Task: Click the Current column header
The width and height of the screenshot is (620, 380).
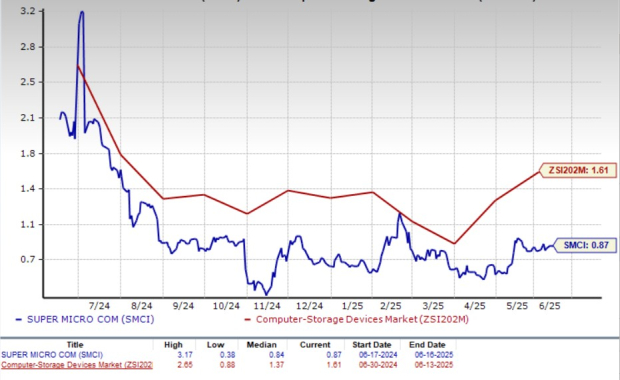Action: pyautogui.click(x=315, y=345)
